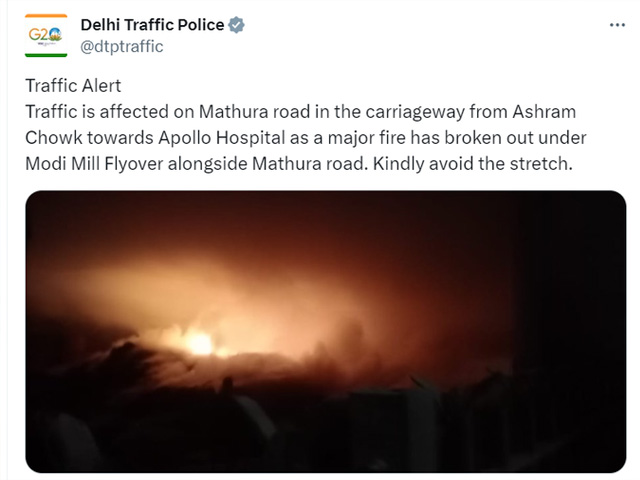Click the words Apollo Hospital in tweet
Viewport: 640px width, 480px height.
[222, 138]
